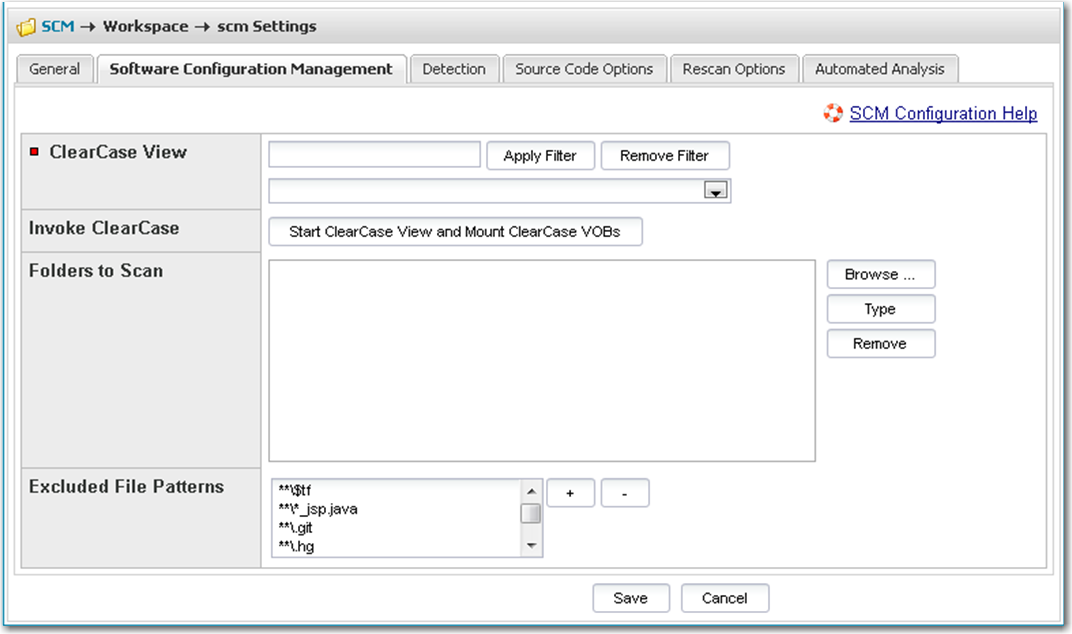Screen dimensions: 1072x634
Task: Click the excluded patterns scrollbar thumb
Action: click(x=531, y=514)
